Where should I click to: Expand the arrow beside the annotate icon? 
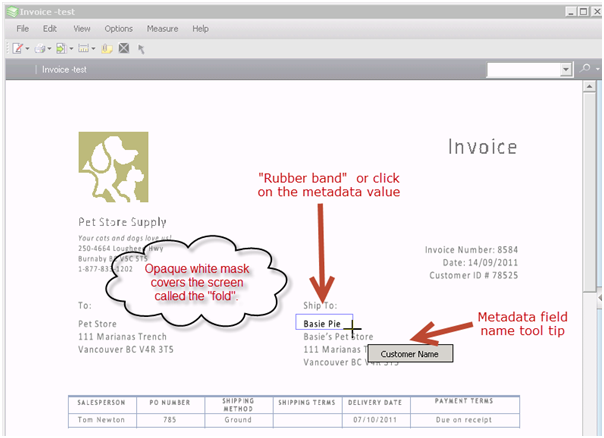(27, 49)
